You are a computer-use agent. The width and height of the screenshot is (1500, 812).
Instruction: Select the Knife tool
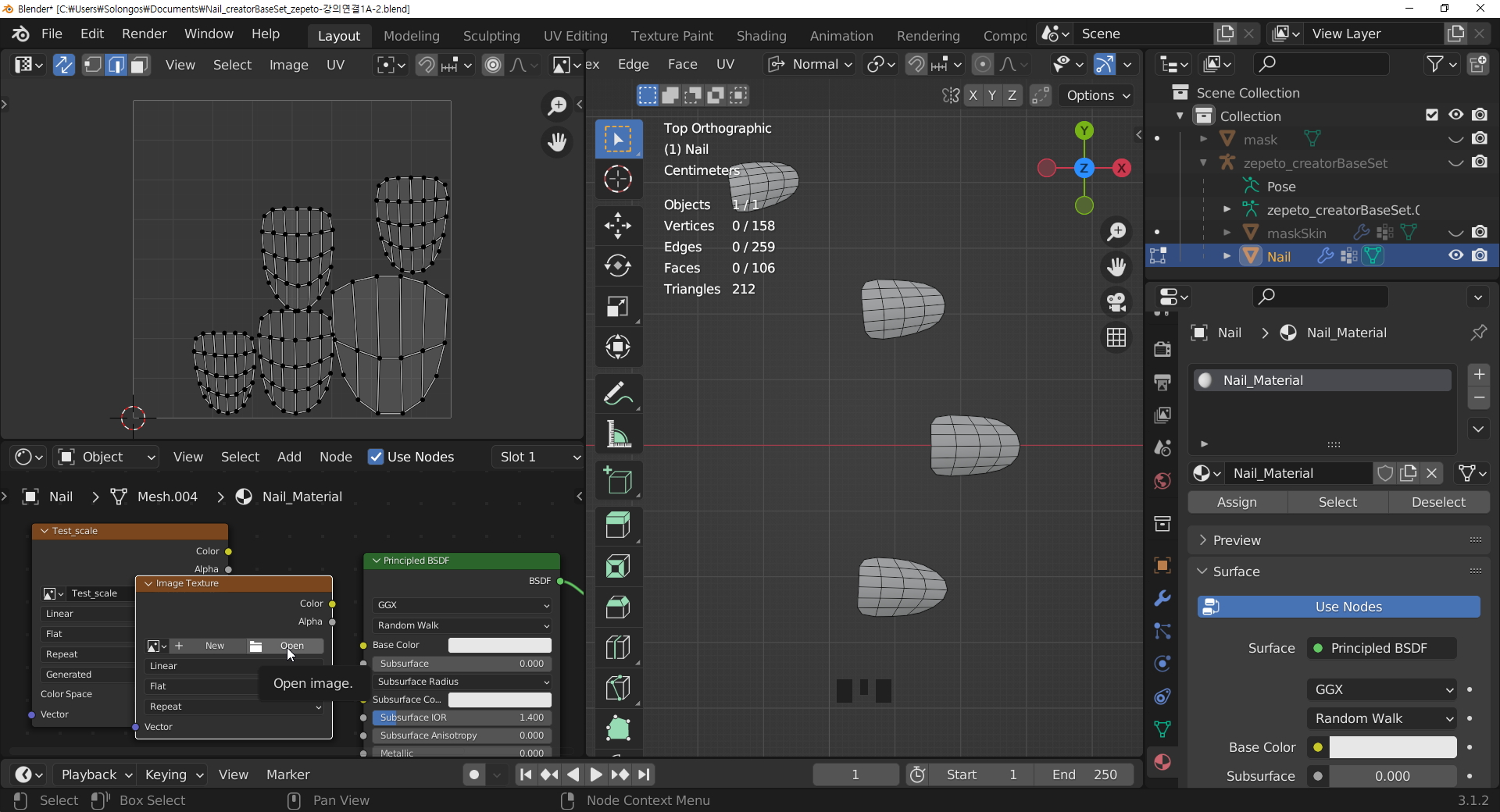click(x=618, y=688)
